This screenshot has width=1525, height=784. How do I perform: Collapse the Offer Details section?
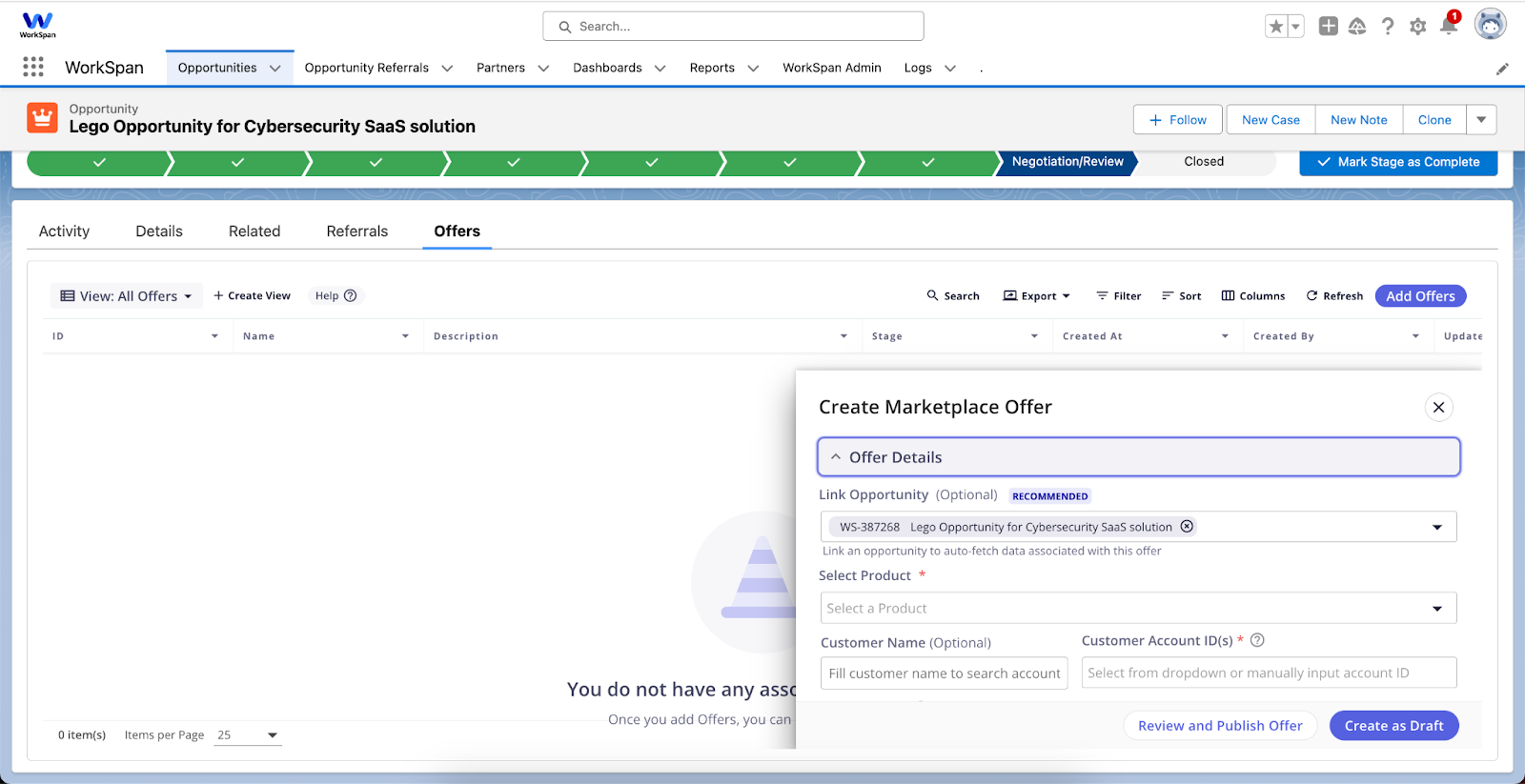1139,457
